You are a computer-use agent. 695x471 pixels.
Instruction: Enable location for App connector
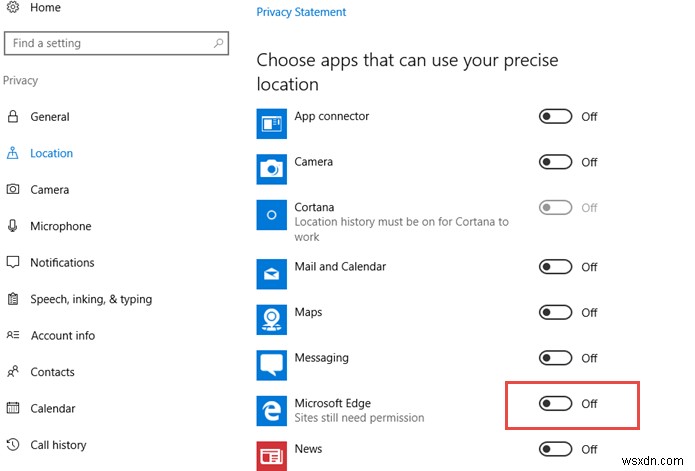pyautogui.click(x=556, y=117)
